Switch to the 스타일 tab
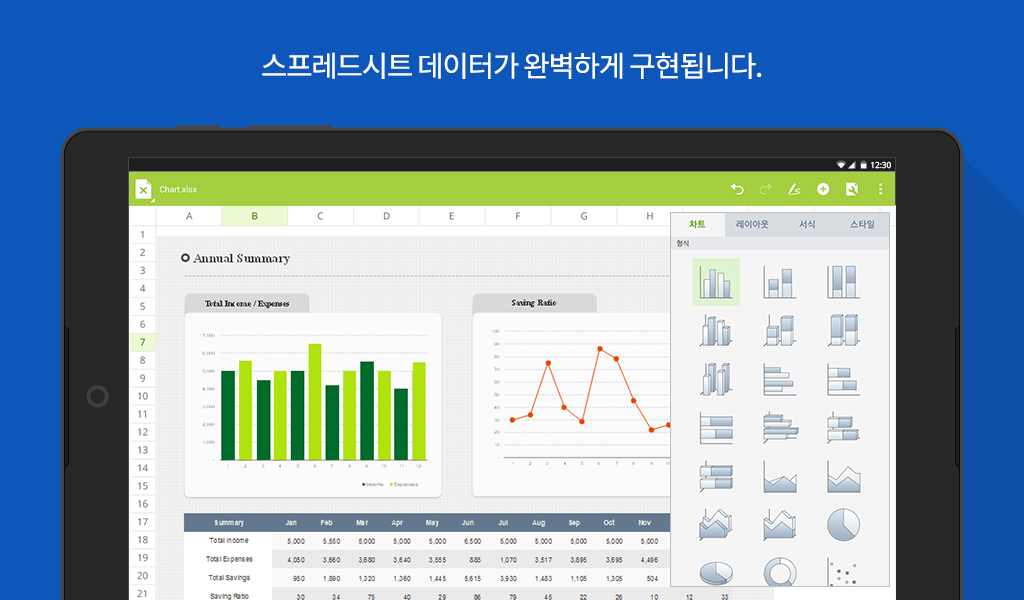1024x600 pixels. [x=862, y=224]
